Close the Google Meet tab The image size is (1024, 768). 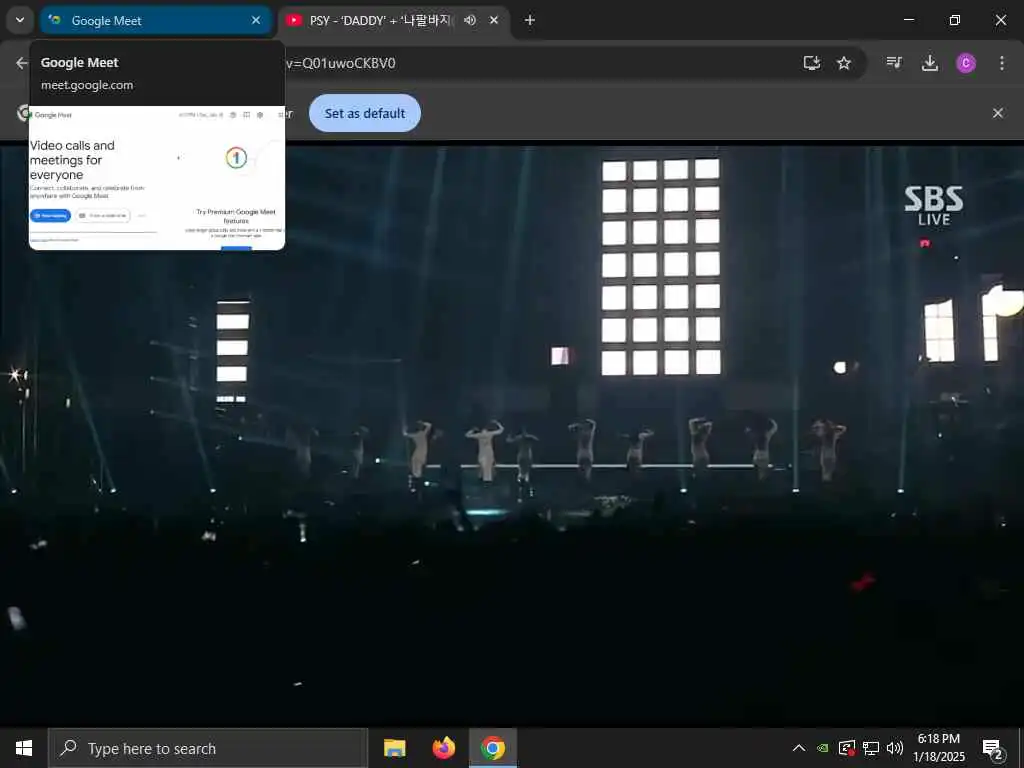pos(256,20)
